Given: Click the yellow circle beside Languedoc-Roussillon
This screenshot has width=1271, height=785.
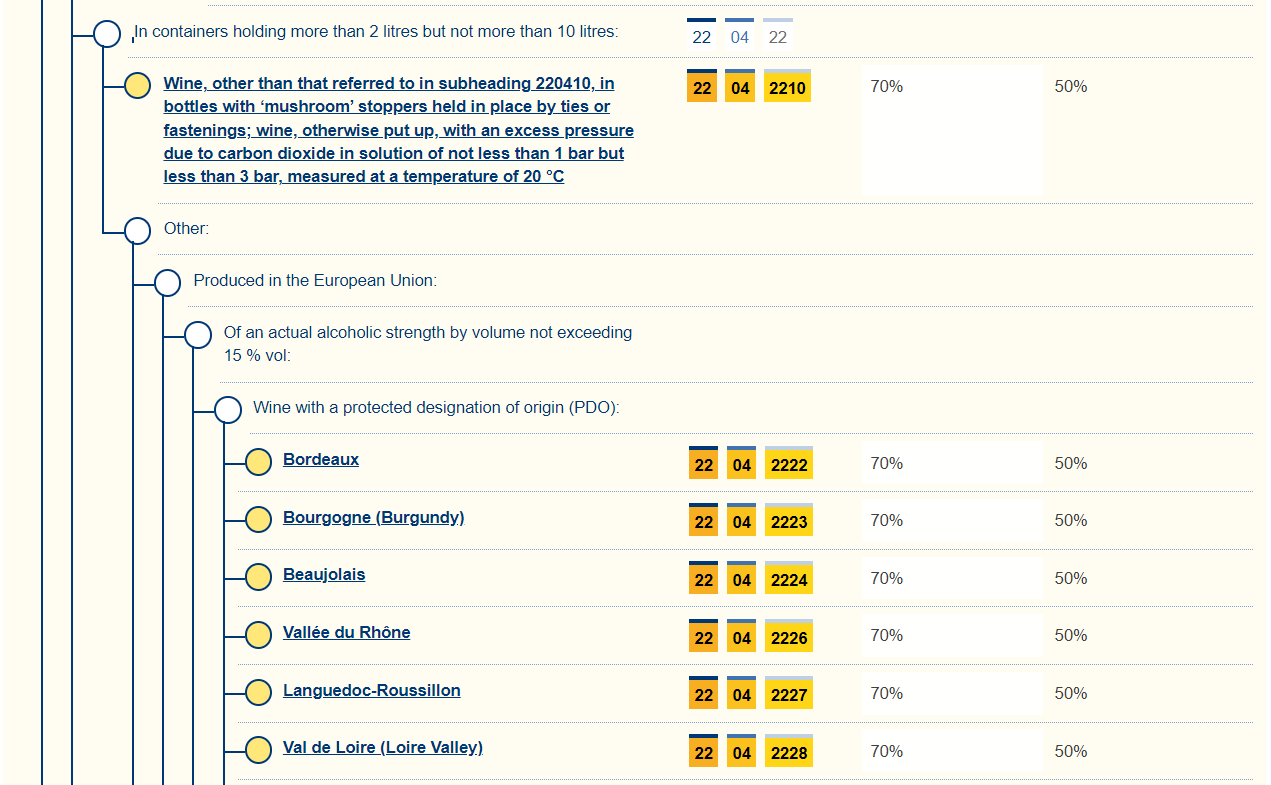Looking at the screenshot, I should click(258, 692).
